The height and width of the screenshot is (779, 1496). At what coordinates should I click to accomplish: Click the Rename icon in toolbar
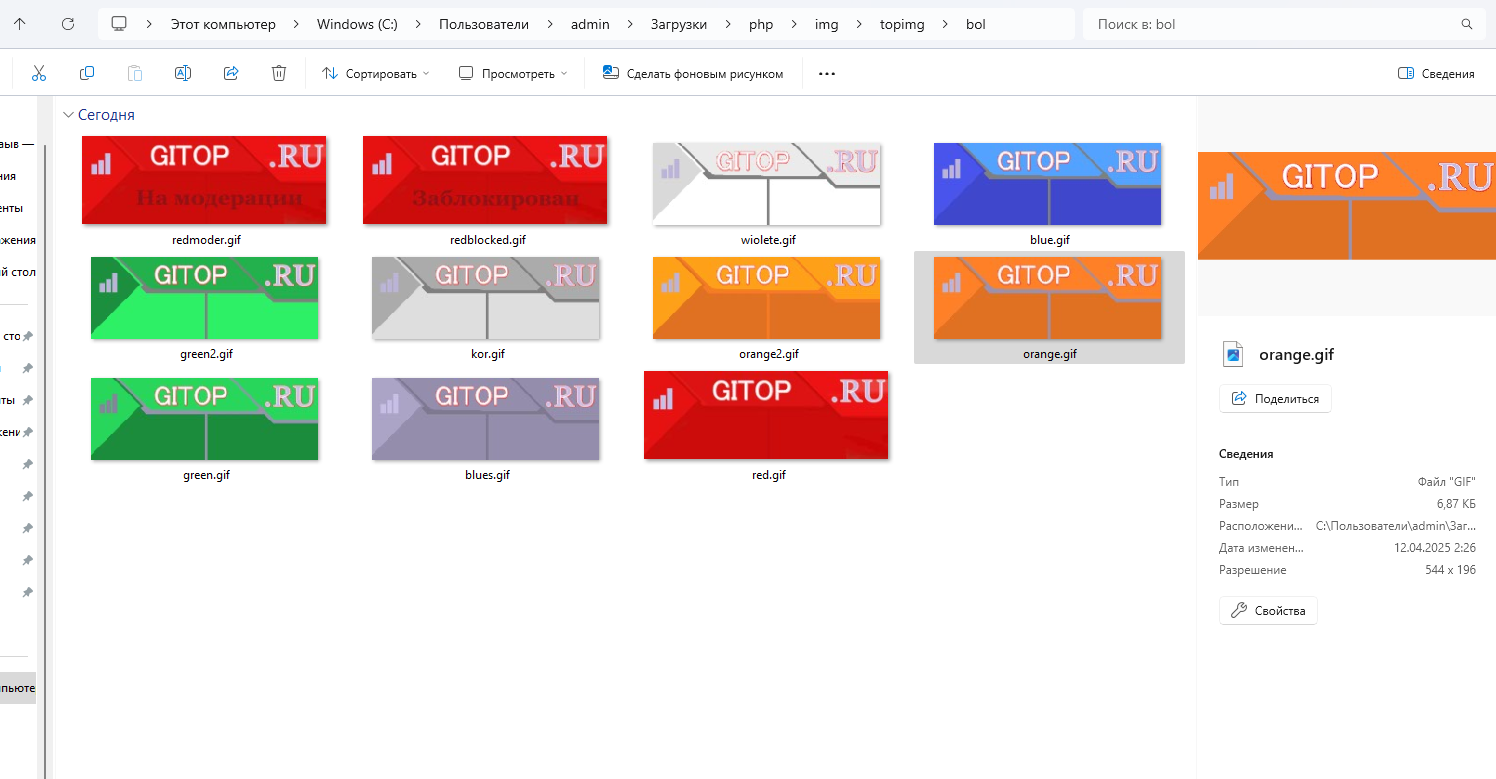[x=183, y=73]
